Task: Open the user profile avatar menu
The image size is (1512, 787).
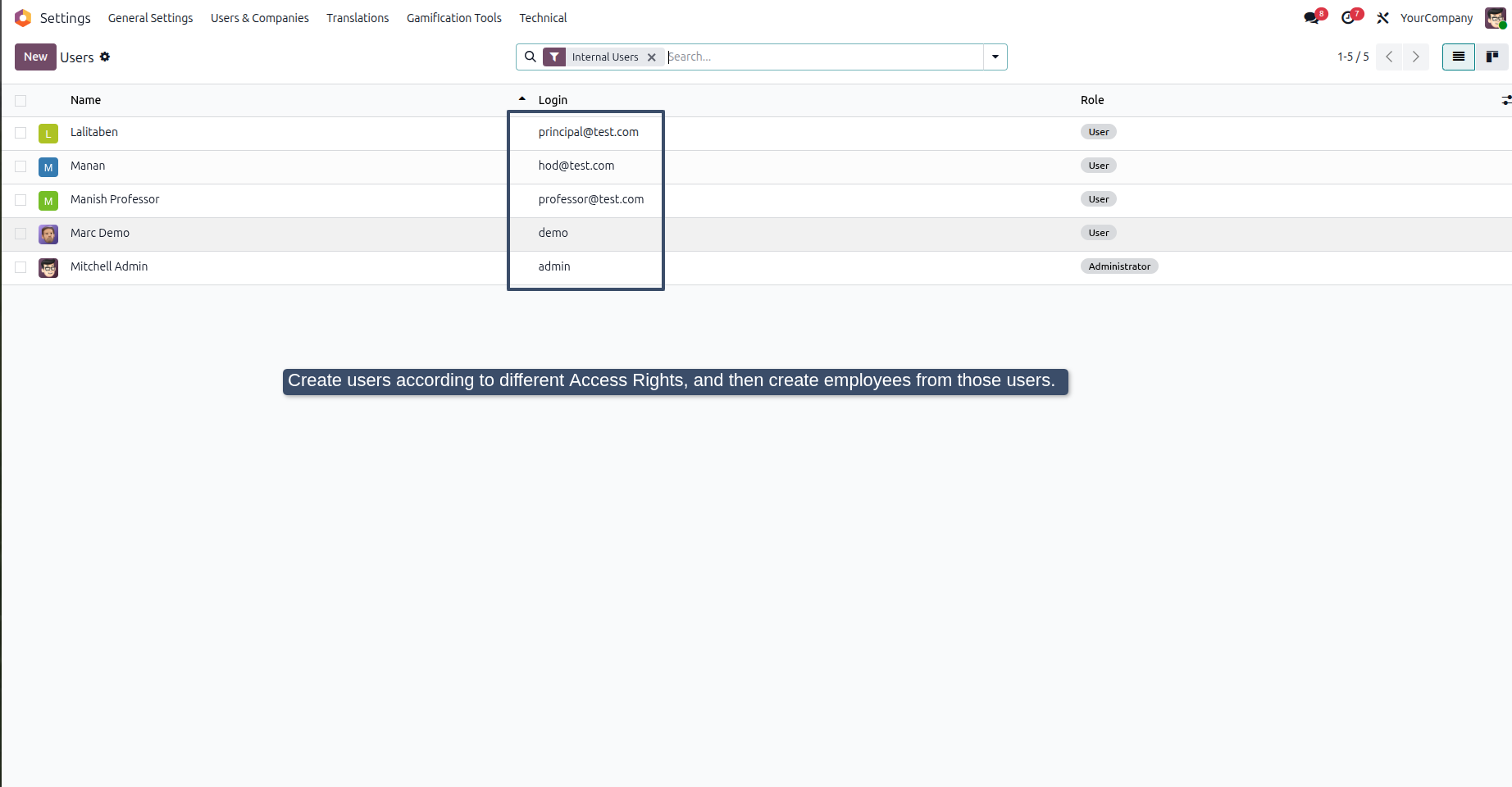Action: (1496, 18)
